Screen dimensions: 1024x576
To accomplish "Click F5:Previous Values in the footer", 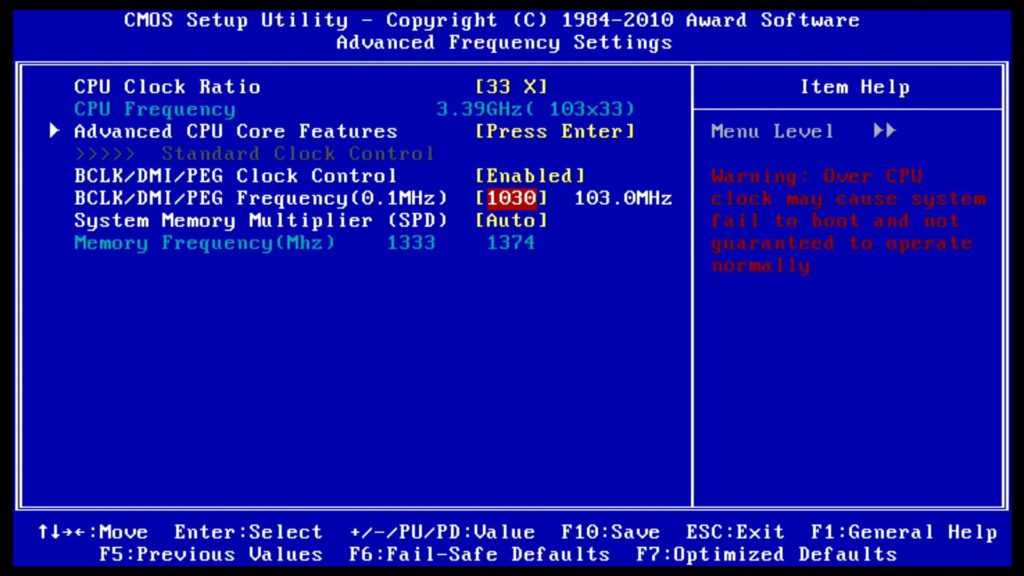I will (211, 554).
